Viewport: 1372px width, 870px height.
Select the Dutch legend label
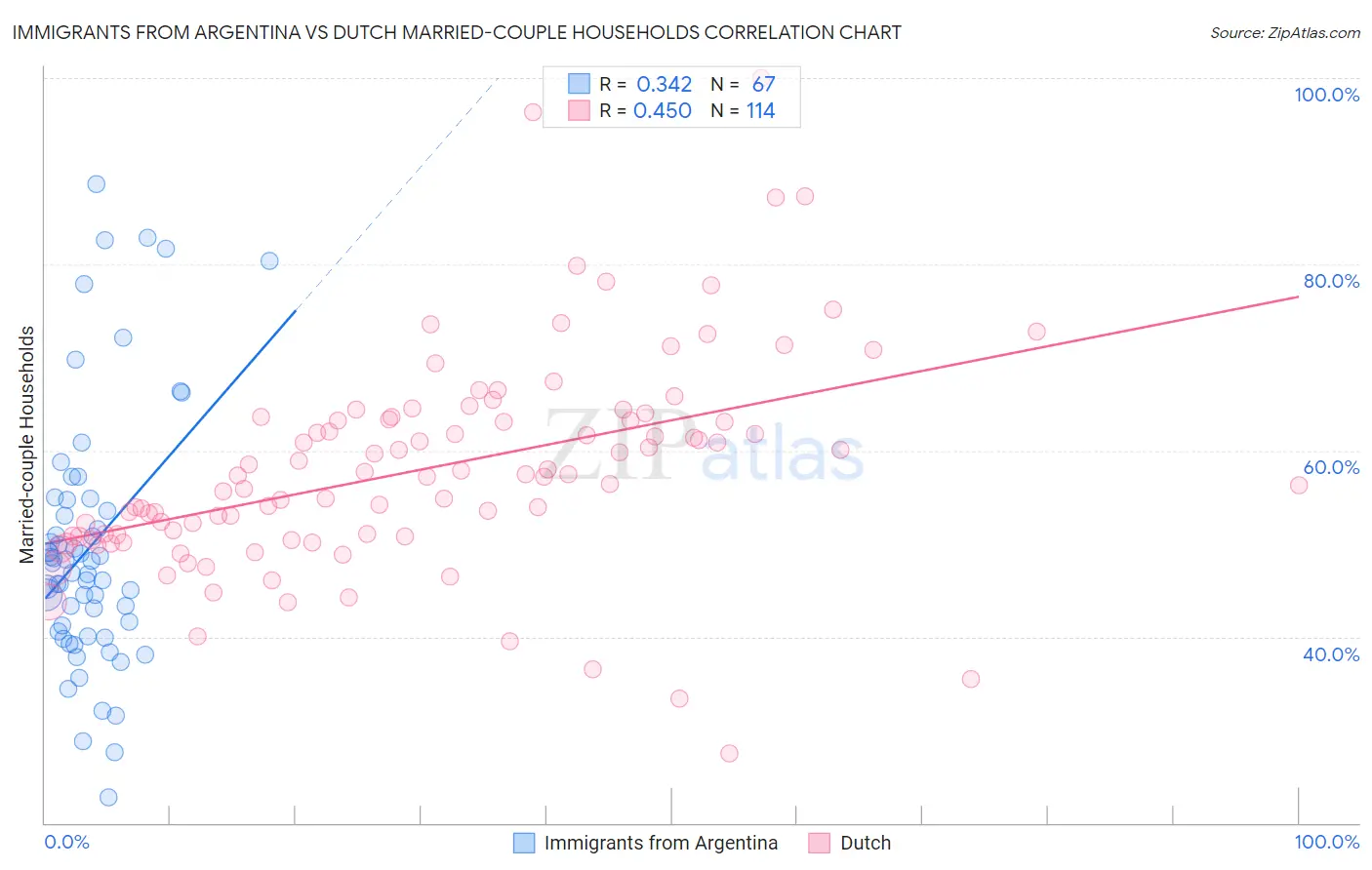click(x=866, y=843)
